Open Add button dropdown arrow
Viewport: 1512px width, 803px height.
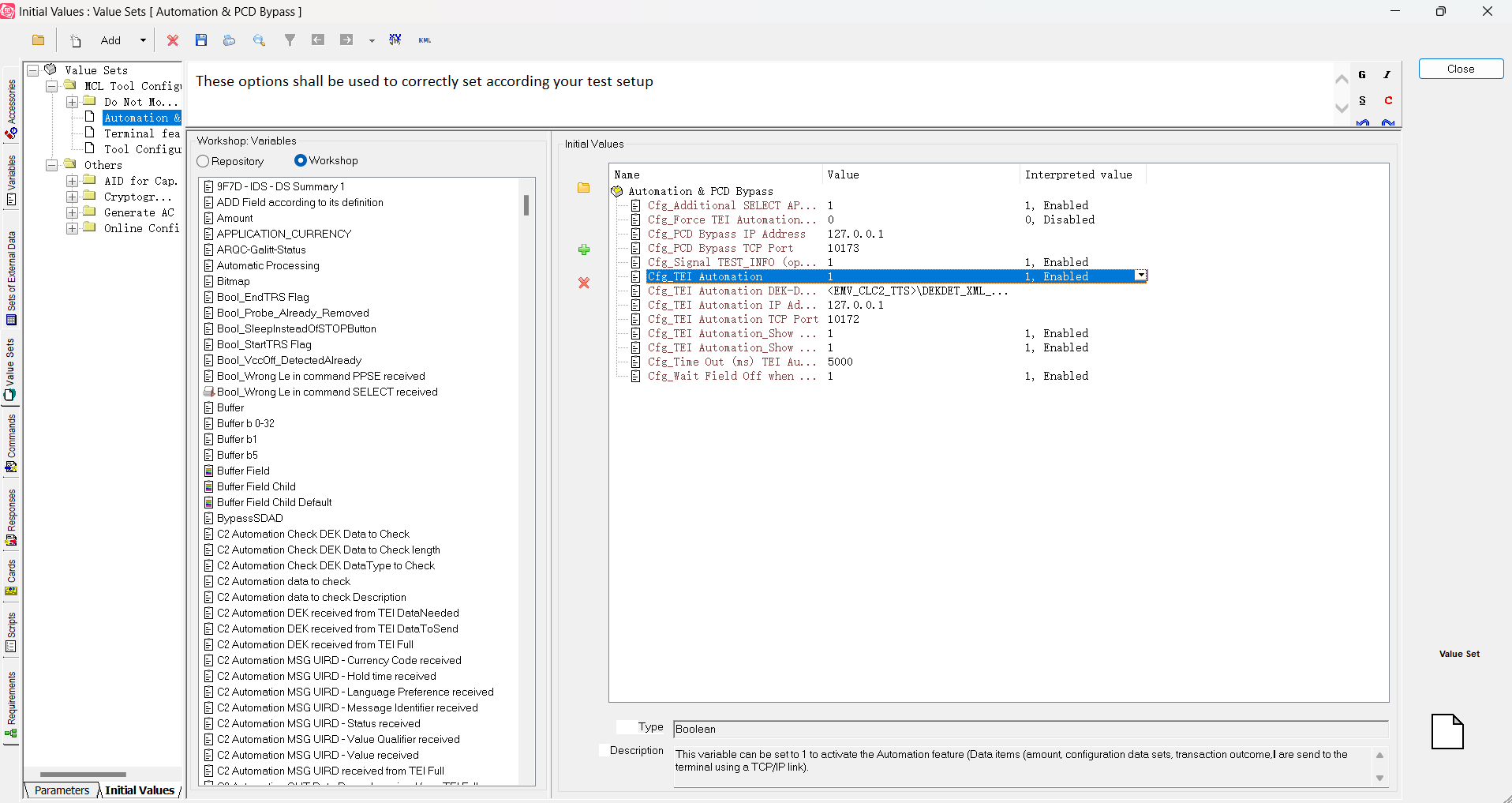point(143,40)
